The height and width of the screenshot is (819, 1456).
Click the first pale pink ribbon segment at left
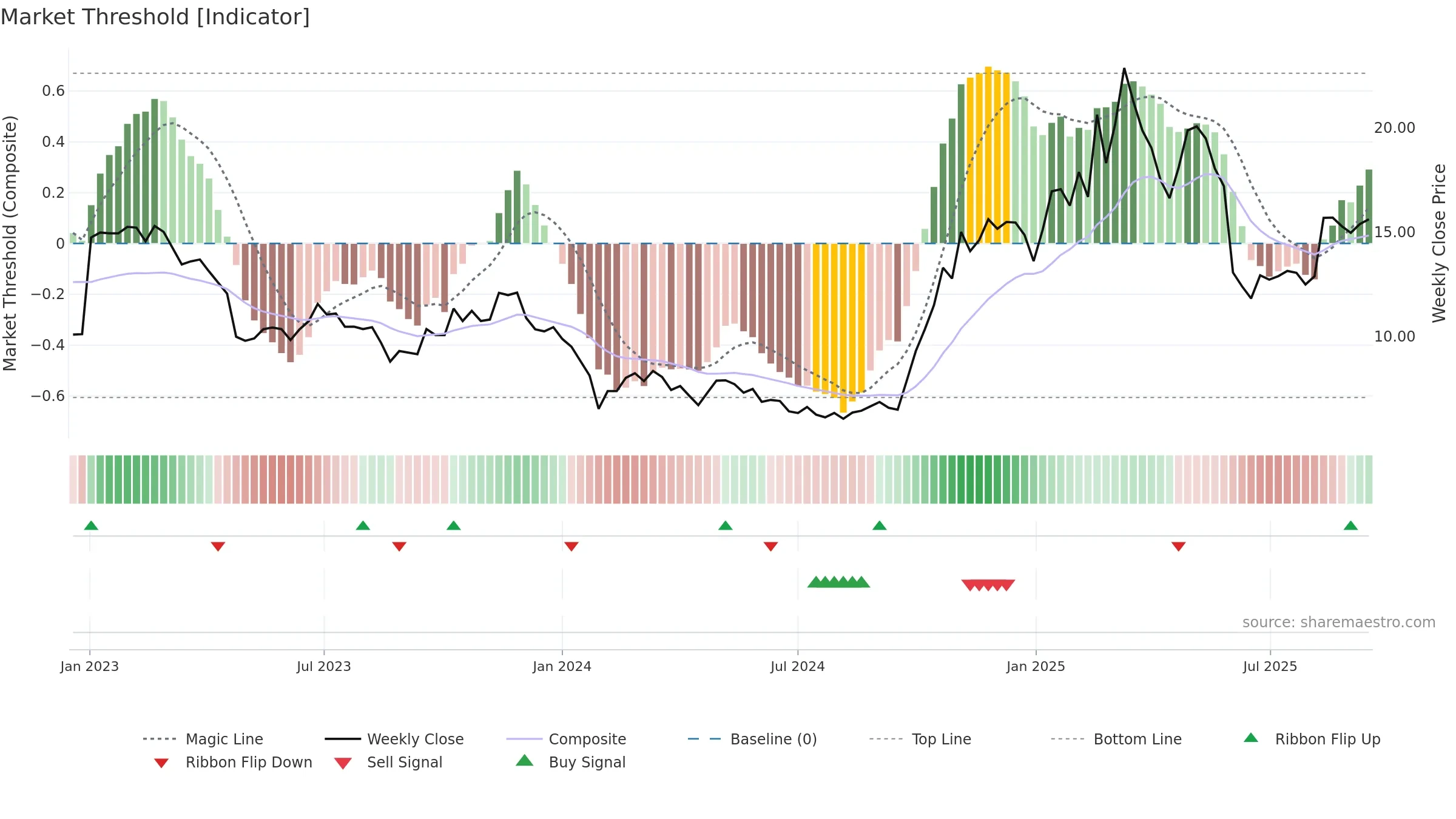(73, 479)
